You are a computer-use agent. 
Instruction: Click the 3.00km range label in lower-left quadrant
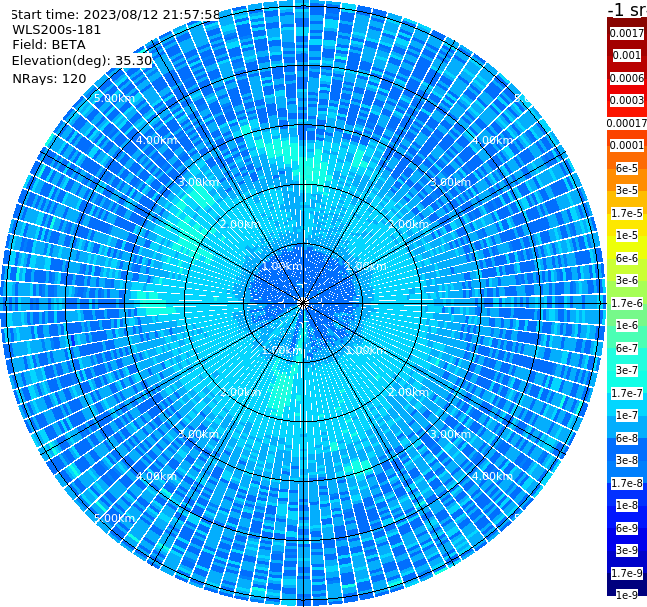coord(198,434)
